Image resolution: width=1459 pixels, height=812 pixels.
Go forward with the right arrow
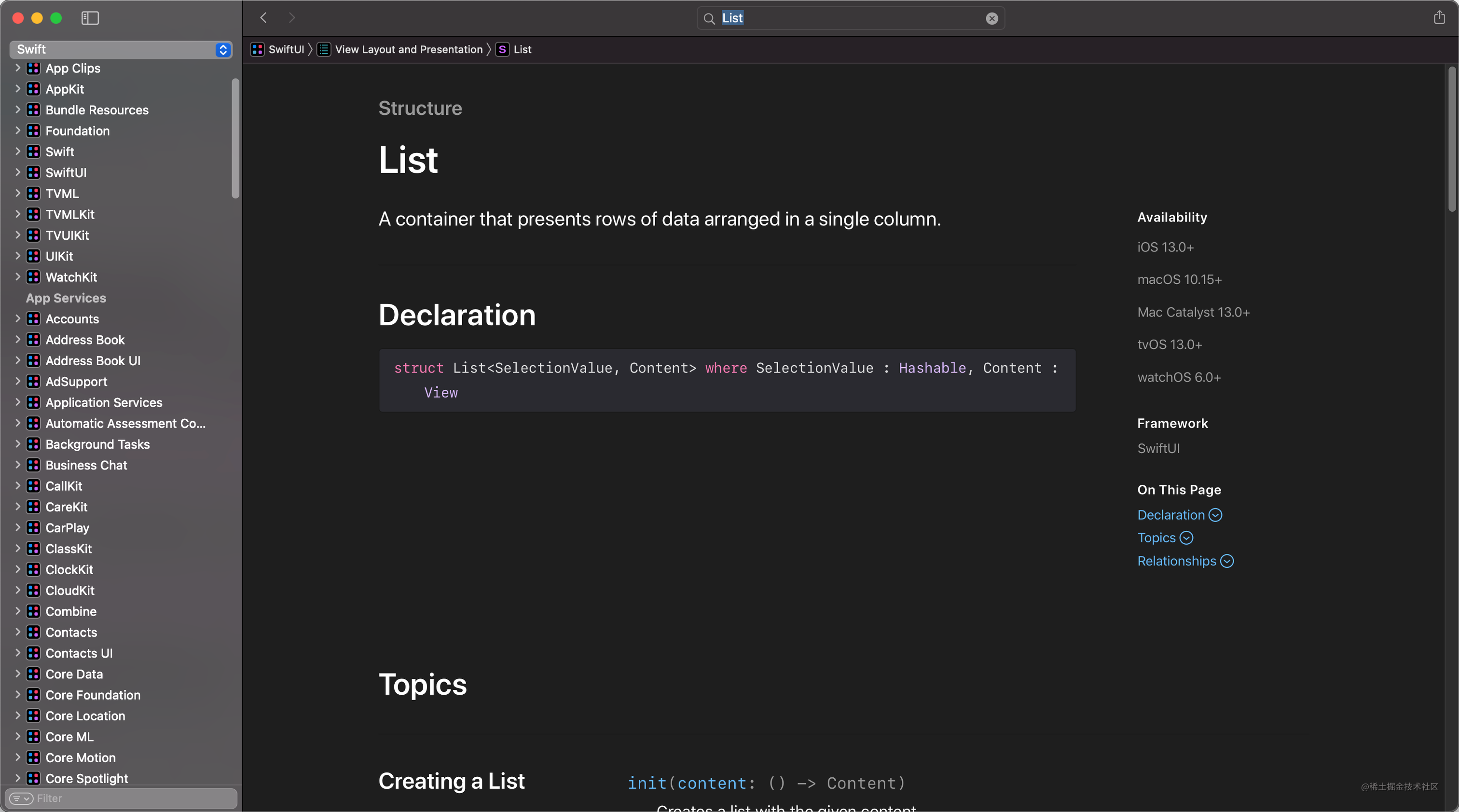click(x=292, y=17)
